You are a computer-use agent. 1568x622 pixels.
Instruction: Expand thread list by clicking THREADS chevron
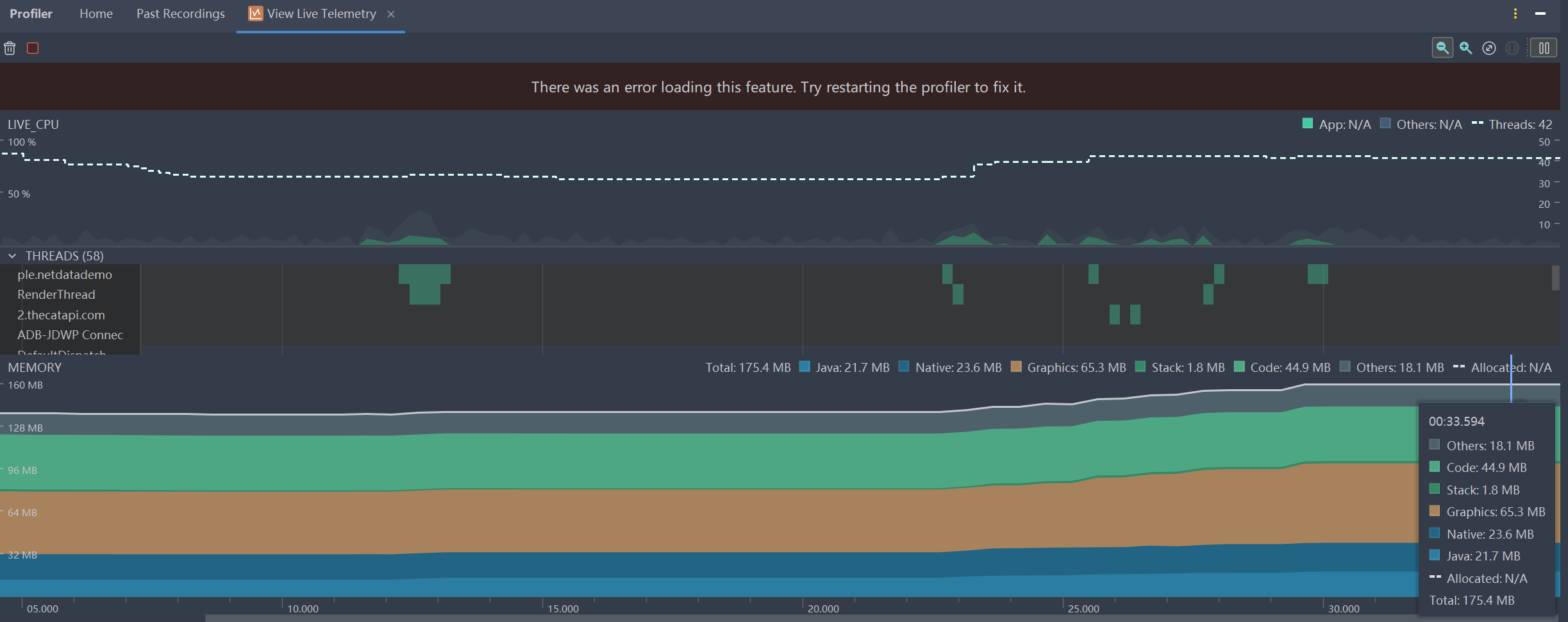12,255
